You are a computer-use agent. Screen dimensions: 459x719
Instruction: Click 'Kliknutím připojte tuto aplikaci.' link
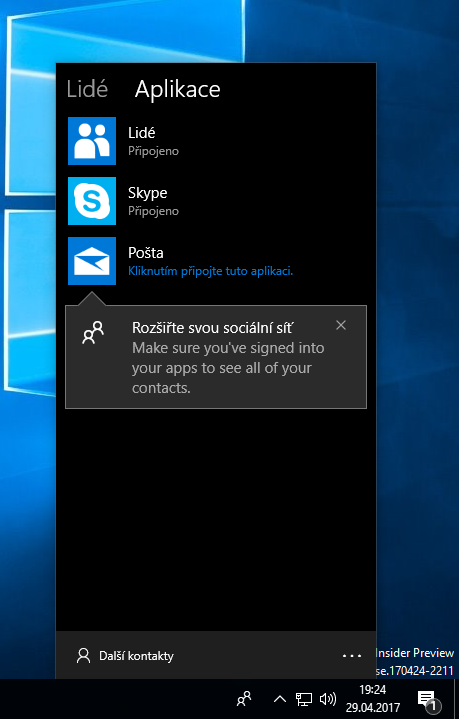[x=210, y=271]
